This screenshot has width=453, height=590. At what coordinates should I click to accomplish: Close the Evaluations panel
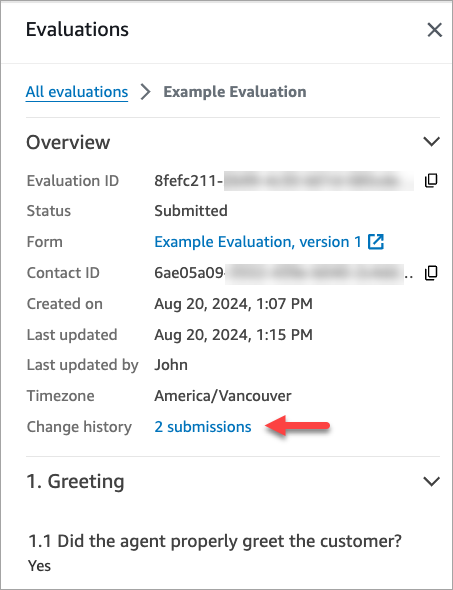point(435,30)
